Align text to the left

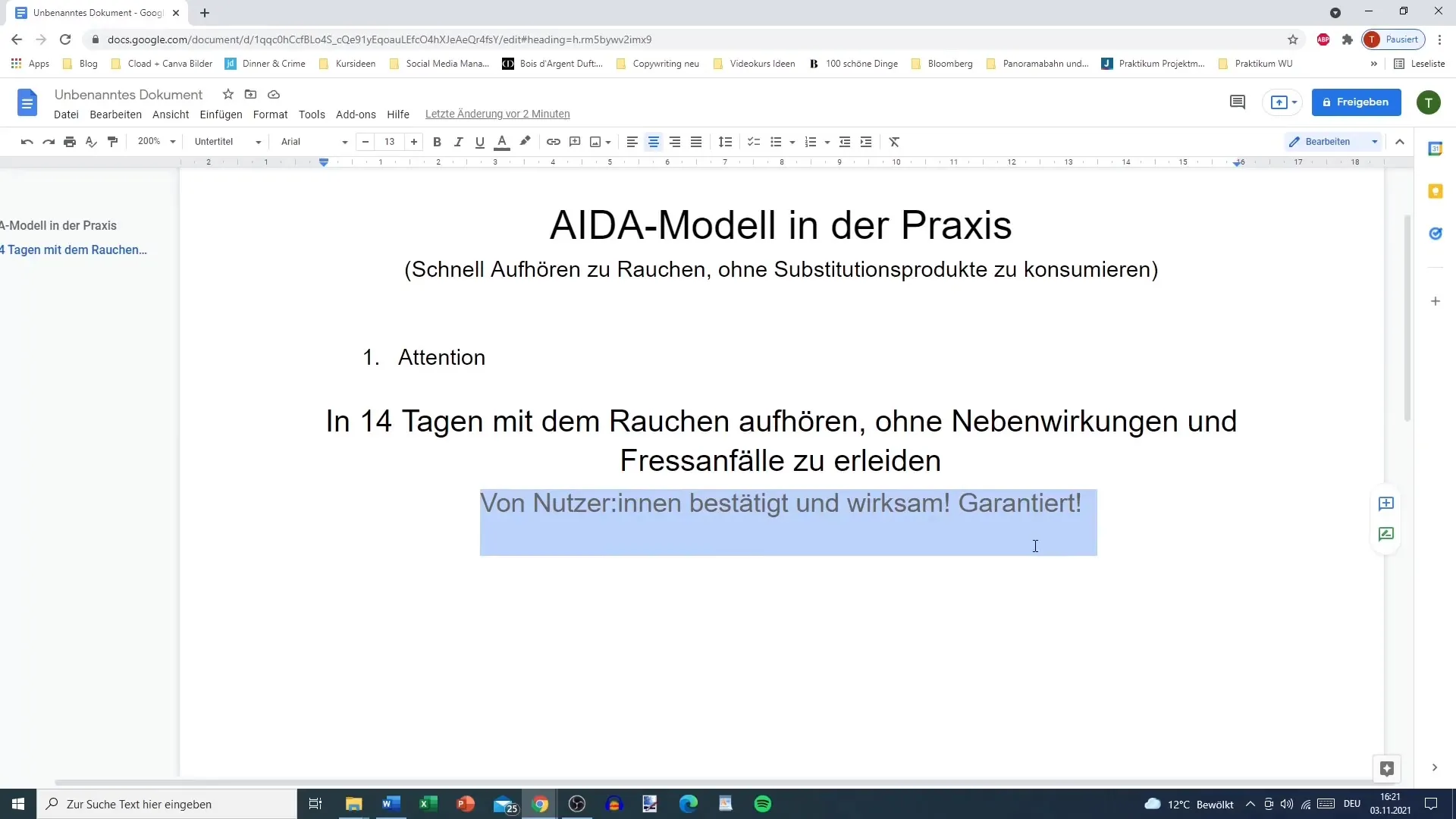pos(632,142)
